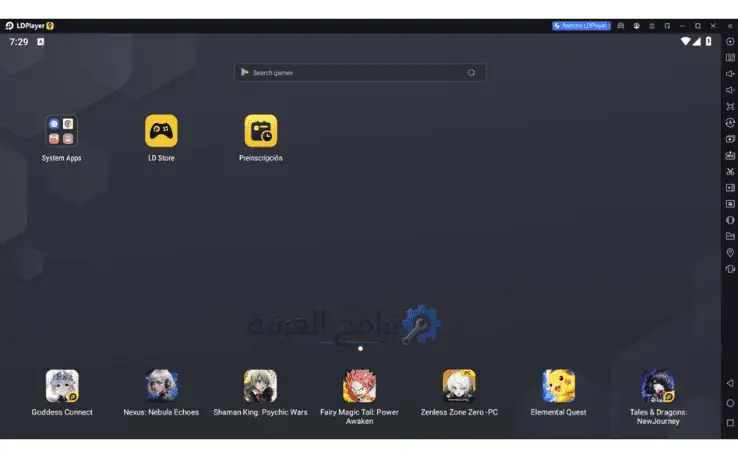Launch Tales & Dragons: NewJourney

click(x=658, y=386)
